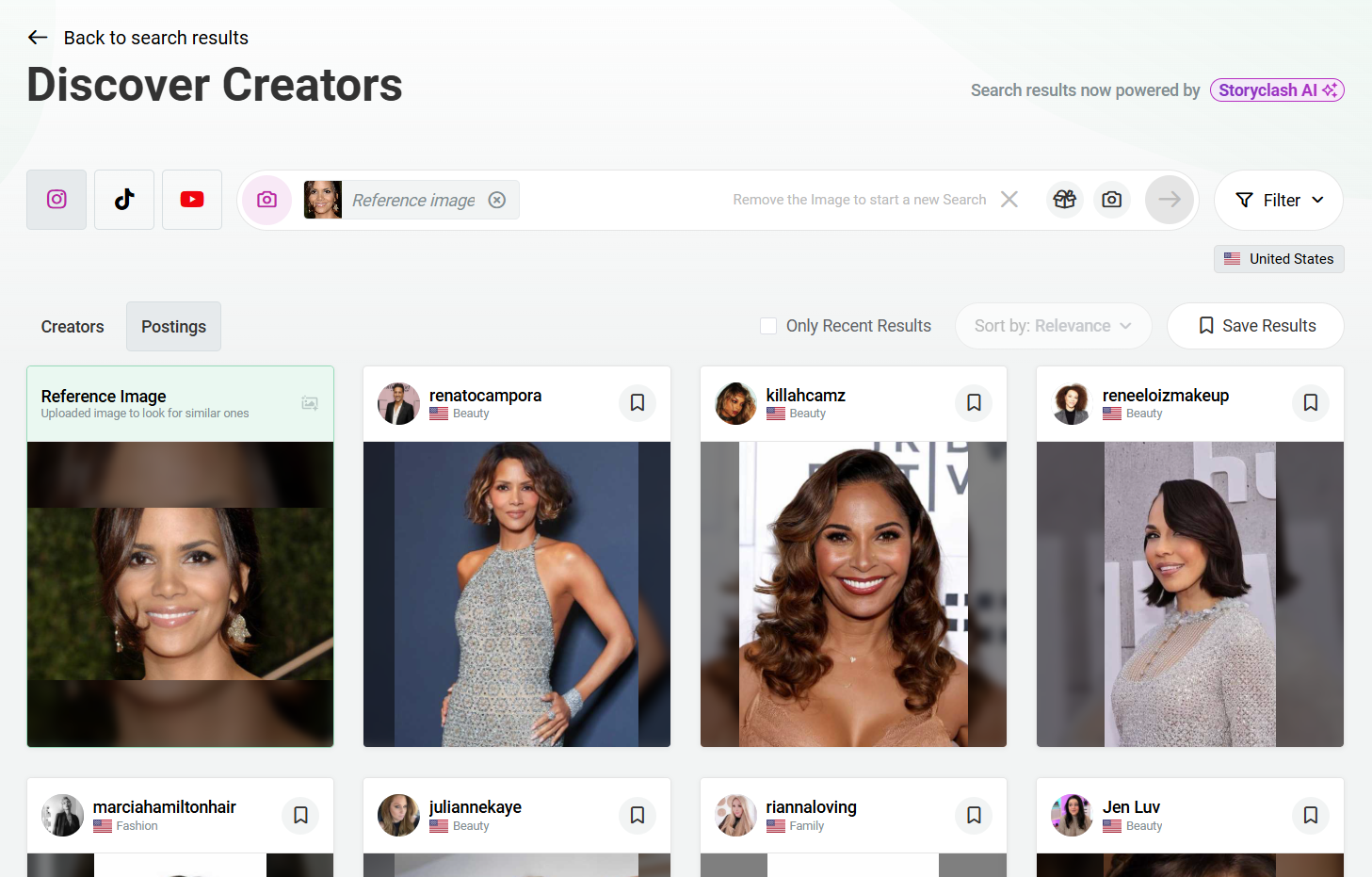Open the Filter dropdown

1279,200
